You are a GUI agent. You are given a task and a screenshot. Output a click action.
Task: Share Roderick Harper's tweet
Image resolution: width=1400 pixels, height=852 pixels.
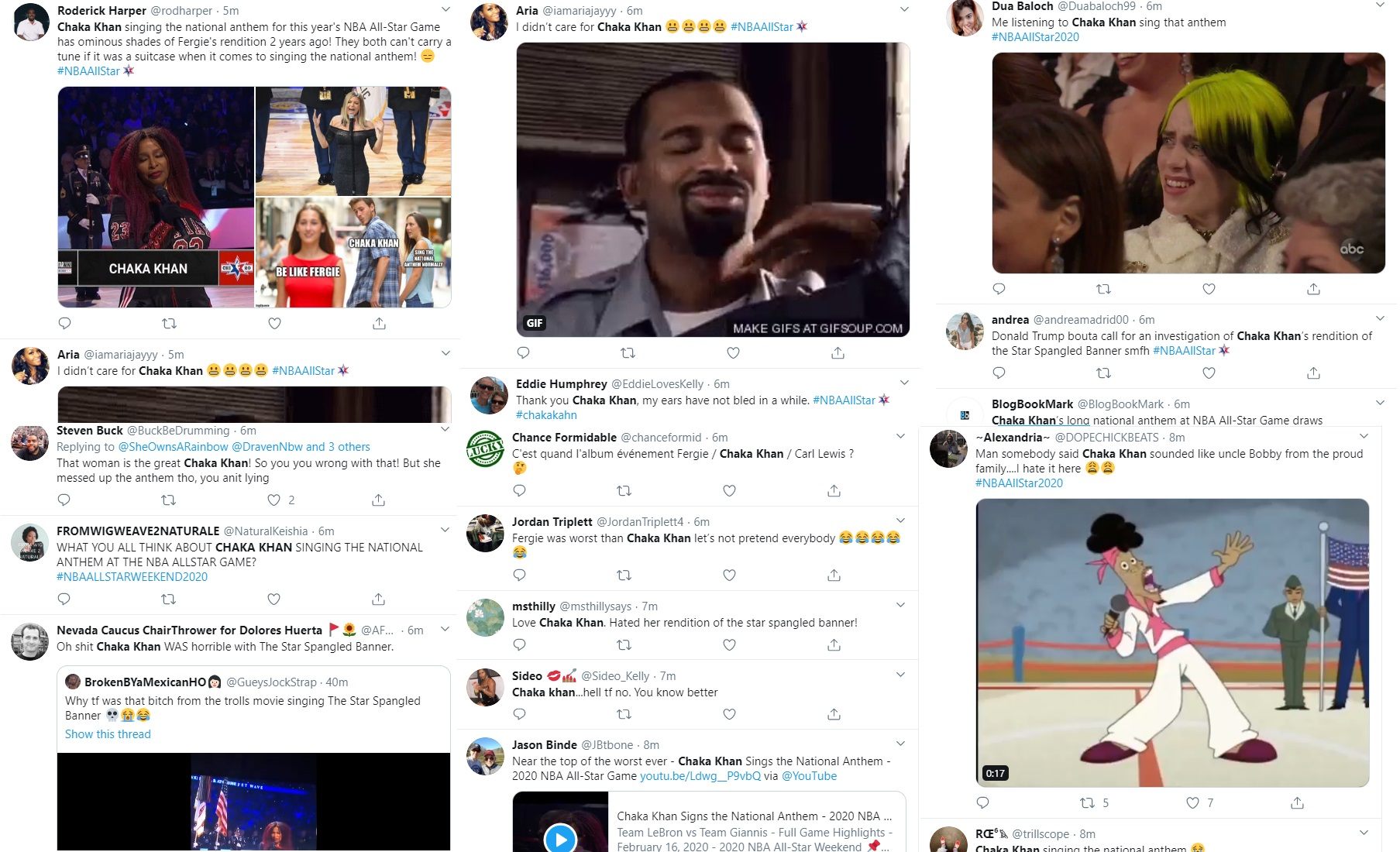click(x=379, y=323)
